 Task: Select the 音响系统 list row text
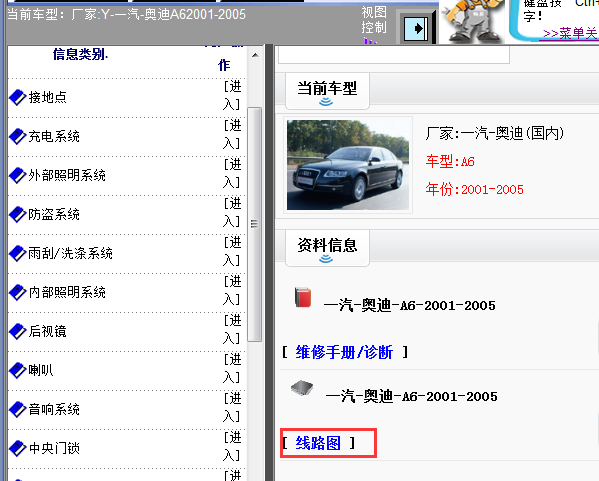point(54,409)
